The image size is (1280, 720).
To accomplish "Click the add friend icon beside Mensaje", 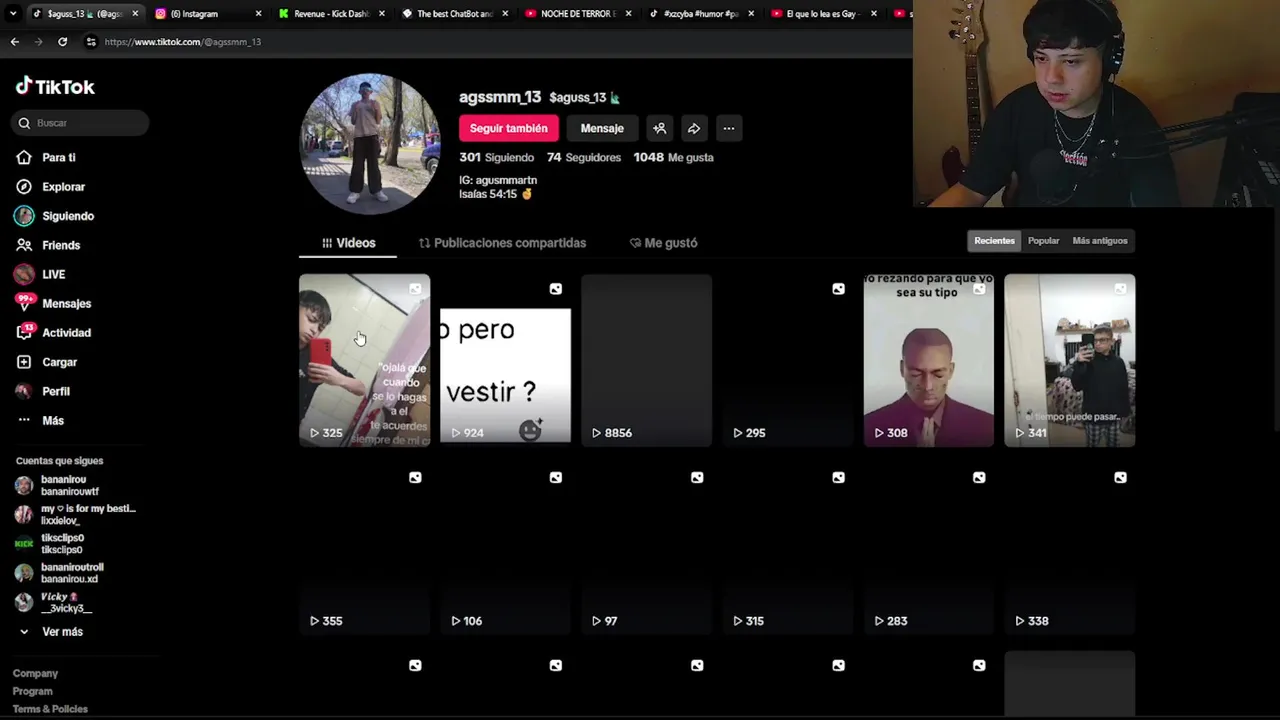I will (x=659, y=128).
